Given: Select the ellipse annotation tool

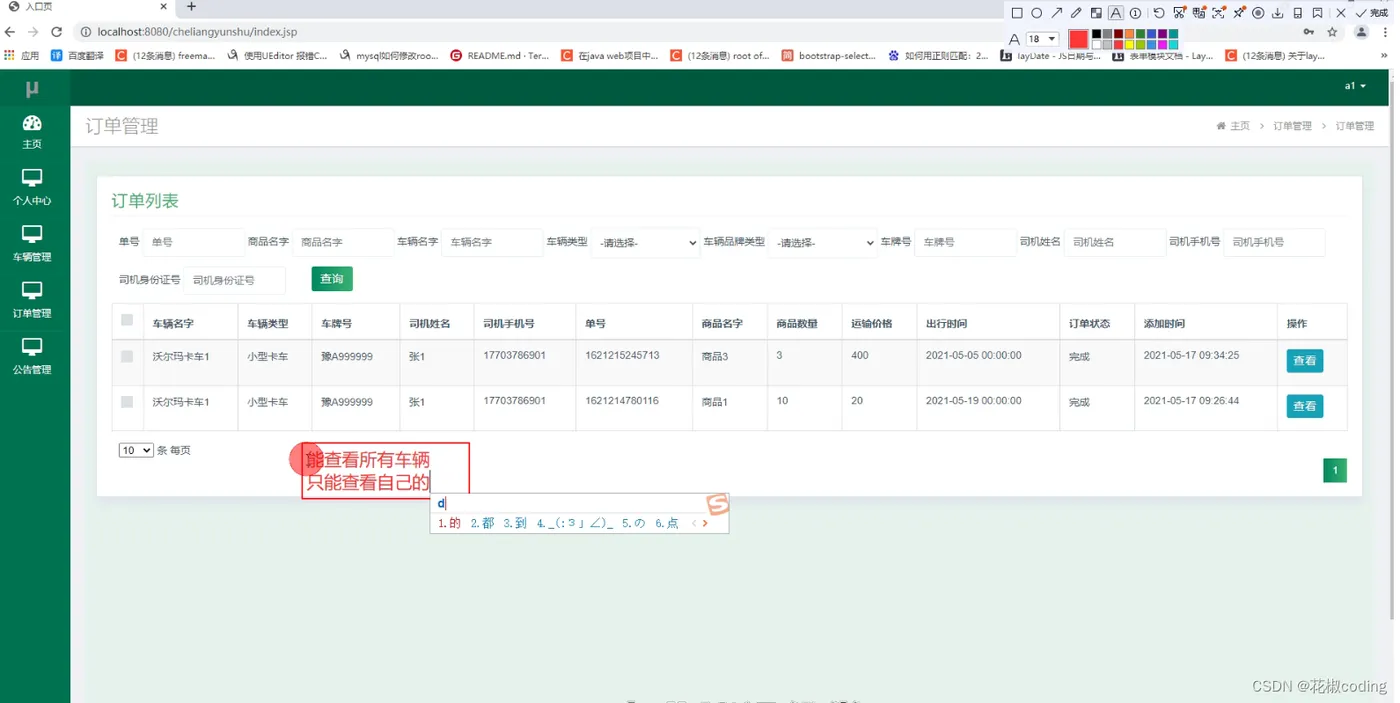Looking at the screenshot, I should pyautogui.click(x=1037, y=13).
